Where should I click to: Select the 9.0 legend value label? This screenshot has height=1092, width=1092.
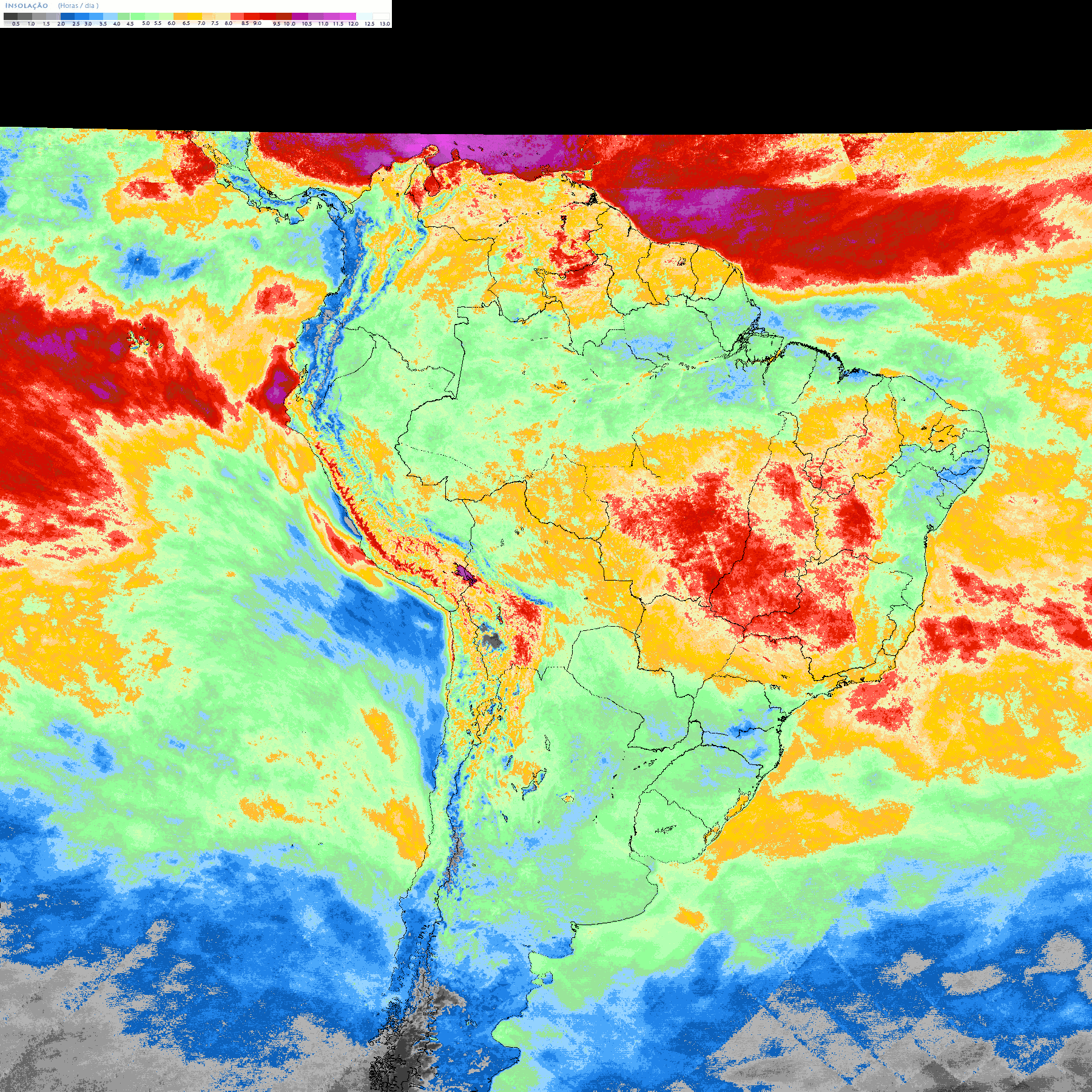tap(257, 23)
